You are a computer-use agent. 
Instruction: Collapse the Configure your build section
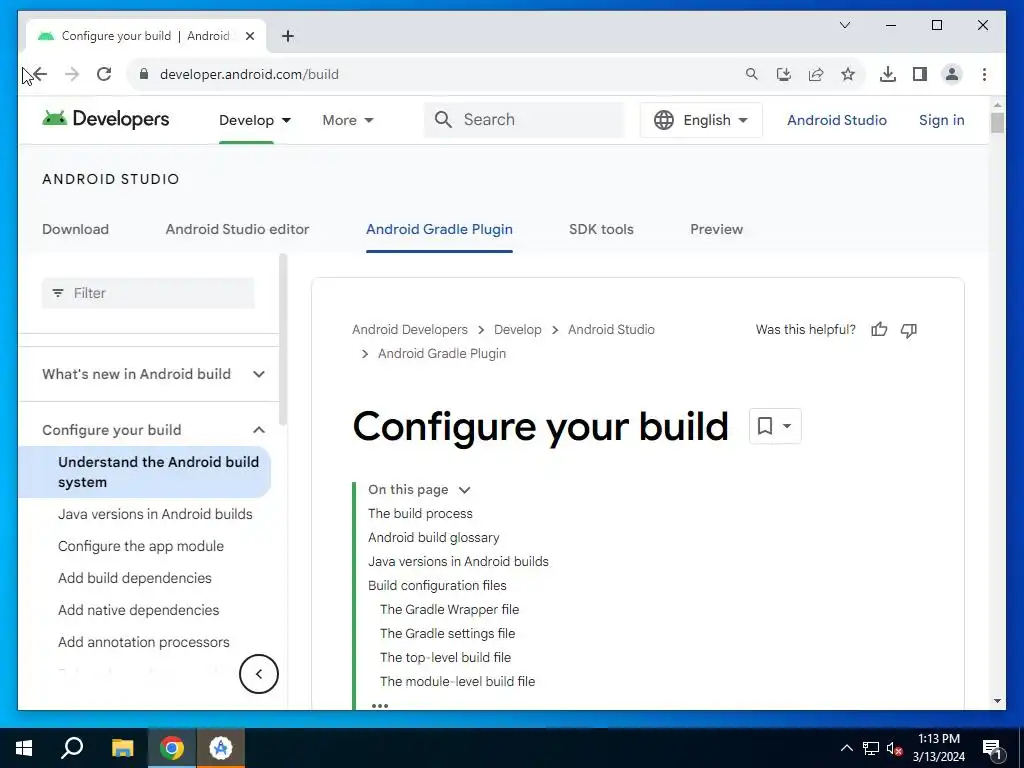(259, 430)
